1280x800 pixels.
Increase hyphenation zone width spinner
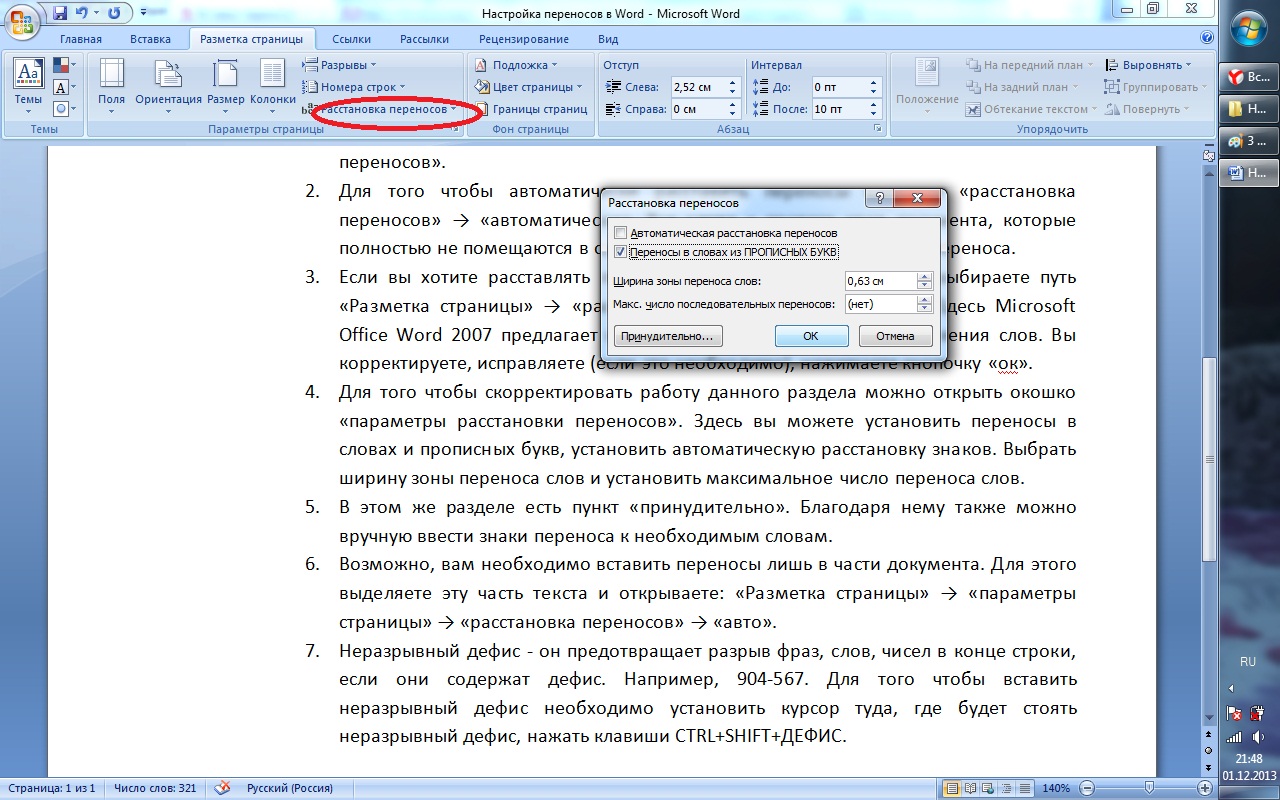924,277
